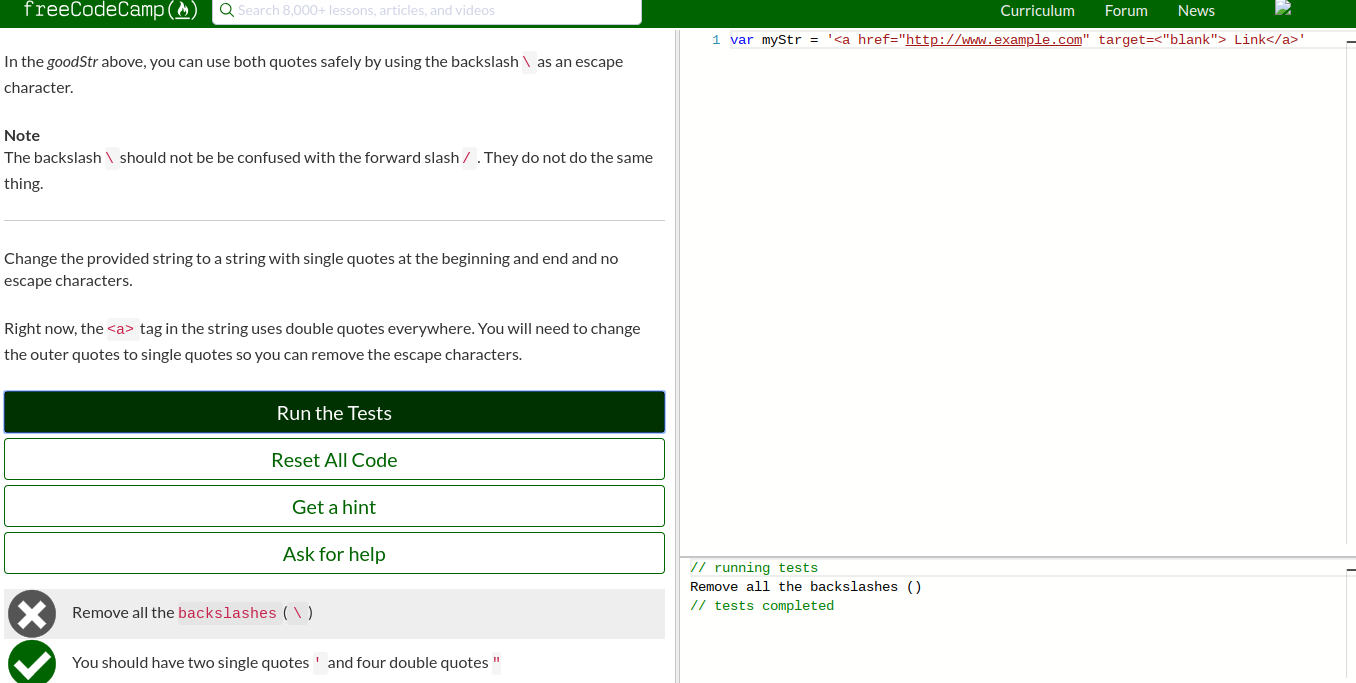This screenshot has width=1356, height=683.
Task: Click the freeCodeCamp flame logo
Action: [181, 11]
